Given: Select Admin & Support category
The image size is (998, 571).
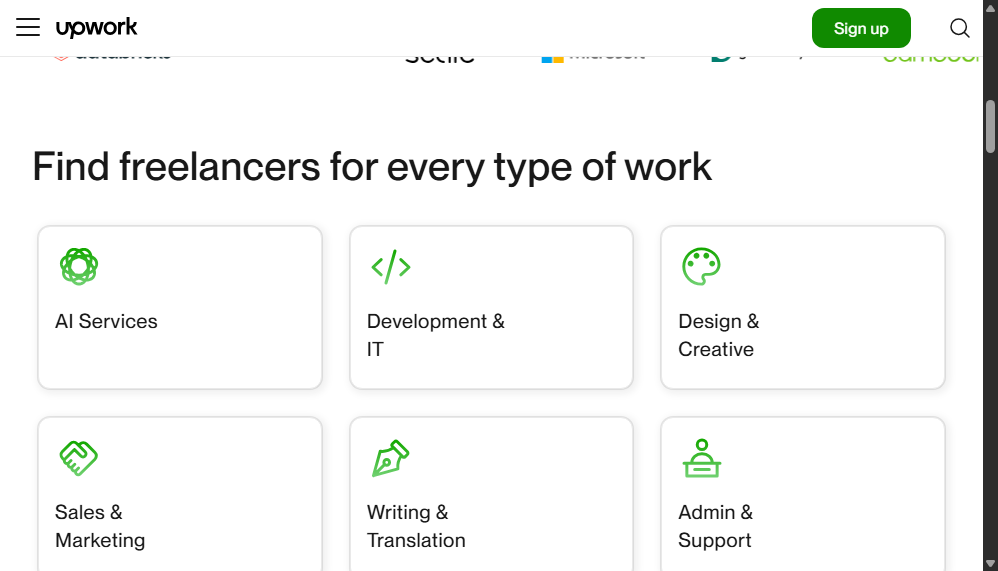Looking at the screenshot, I should (803, 494).
